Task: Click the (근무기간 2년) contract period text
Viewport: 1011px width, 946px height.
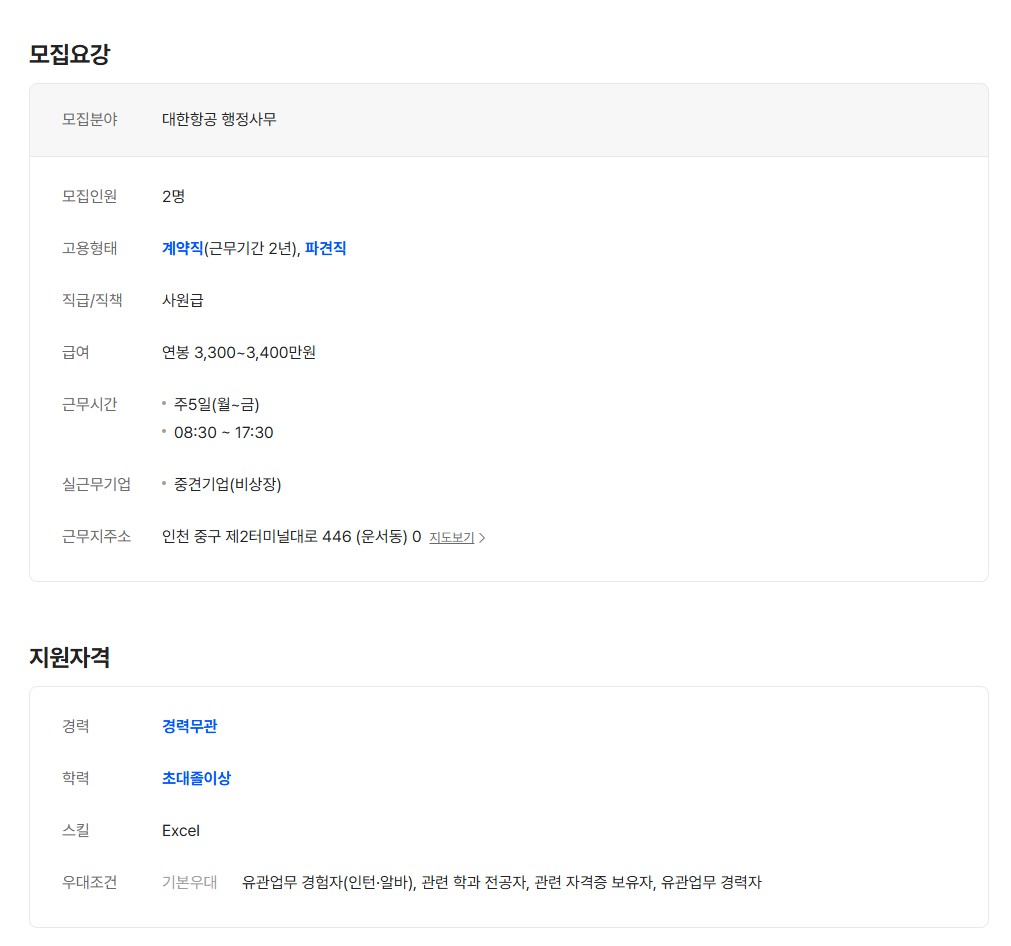Action: click(x=252, y=248)
